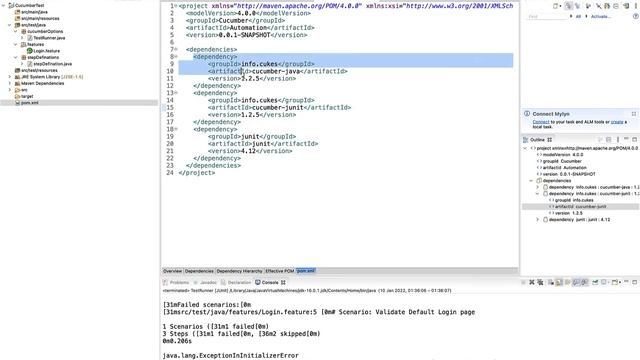Select the Console view tab
640x360 pixels.
tap(270, 282)
